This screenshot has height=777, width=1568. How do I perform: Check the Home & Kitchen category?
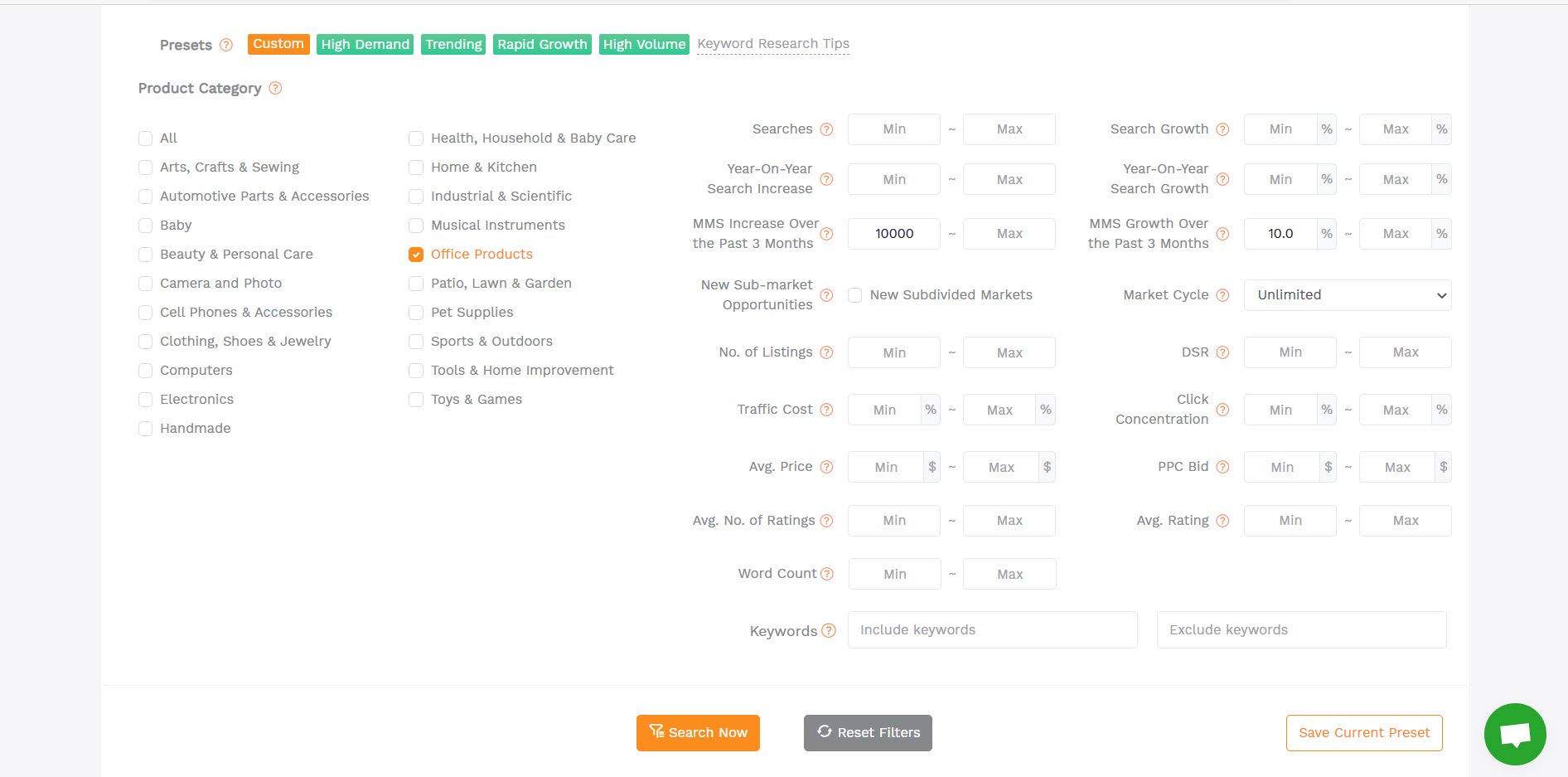click(x=416, y=168)
